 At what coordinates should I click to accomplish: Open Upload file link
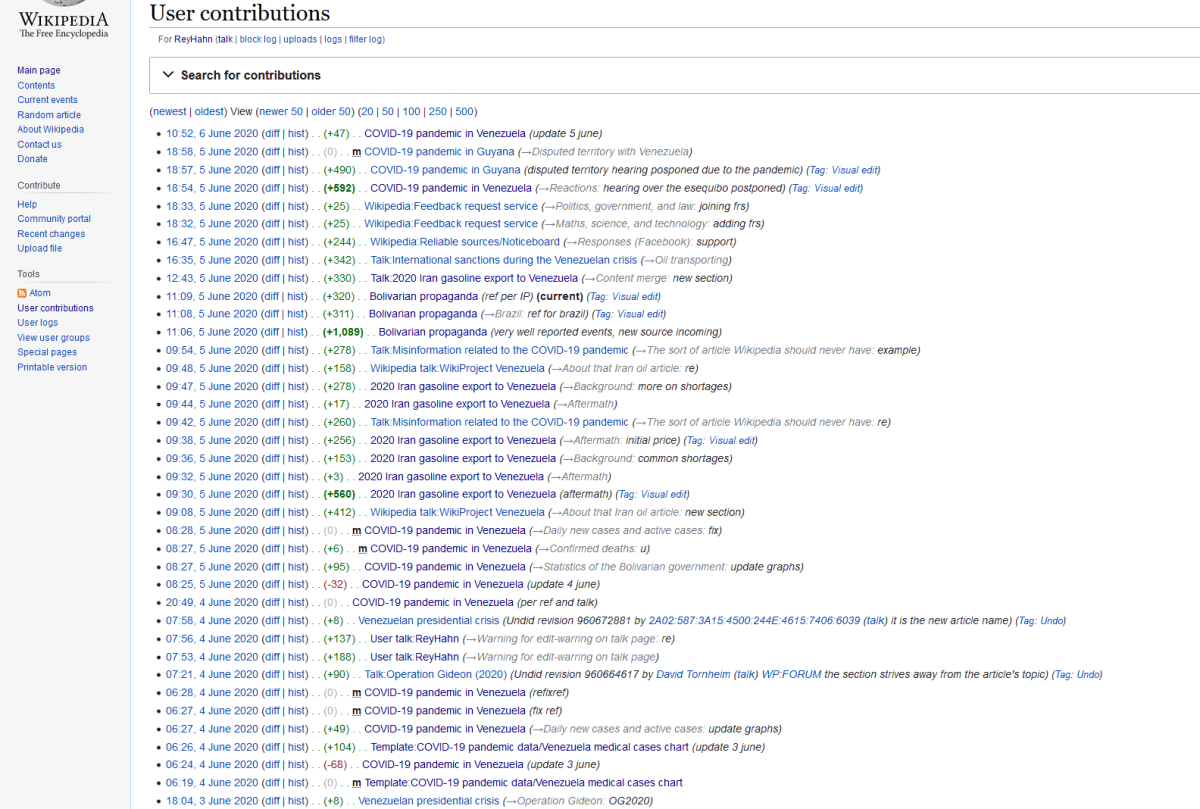(39, 248)
